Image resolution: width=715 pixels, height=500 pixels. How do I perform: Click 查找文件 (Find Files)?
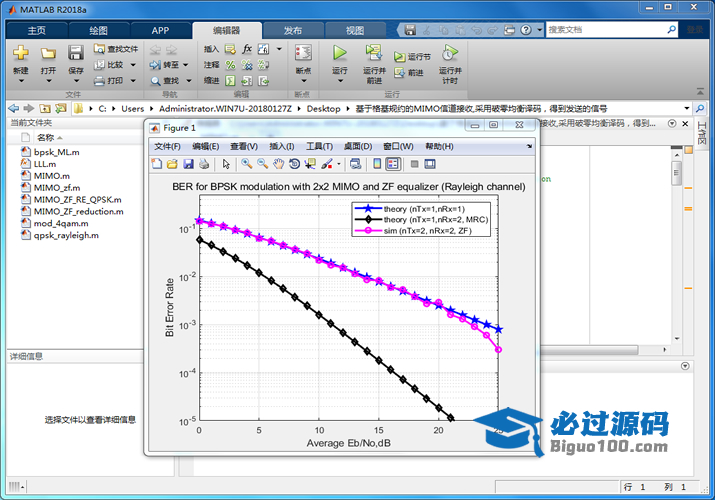click(x=116, y=49)
